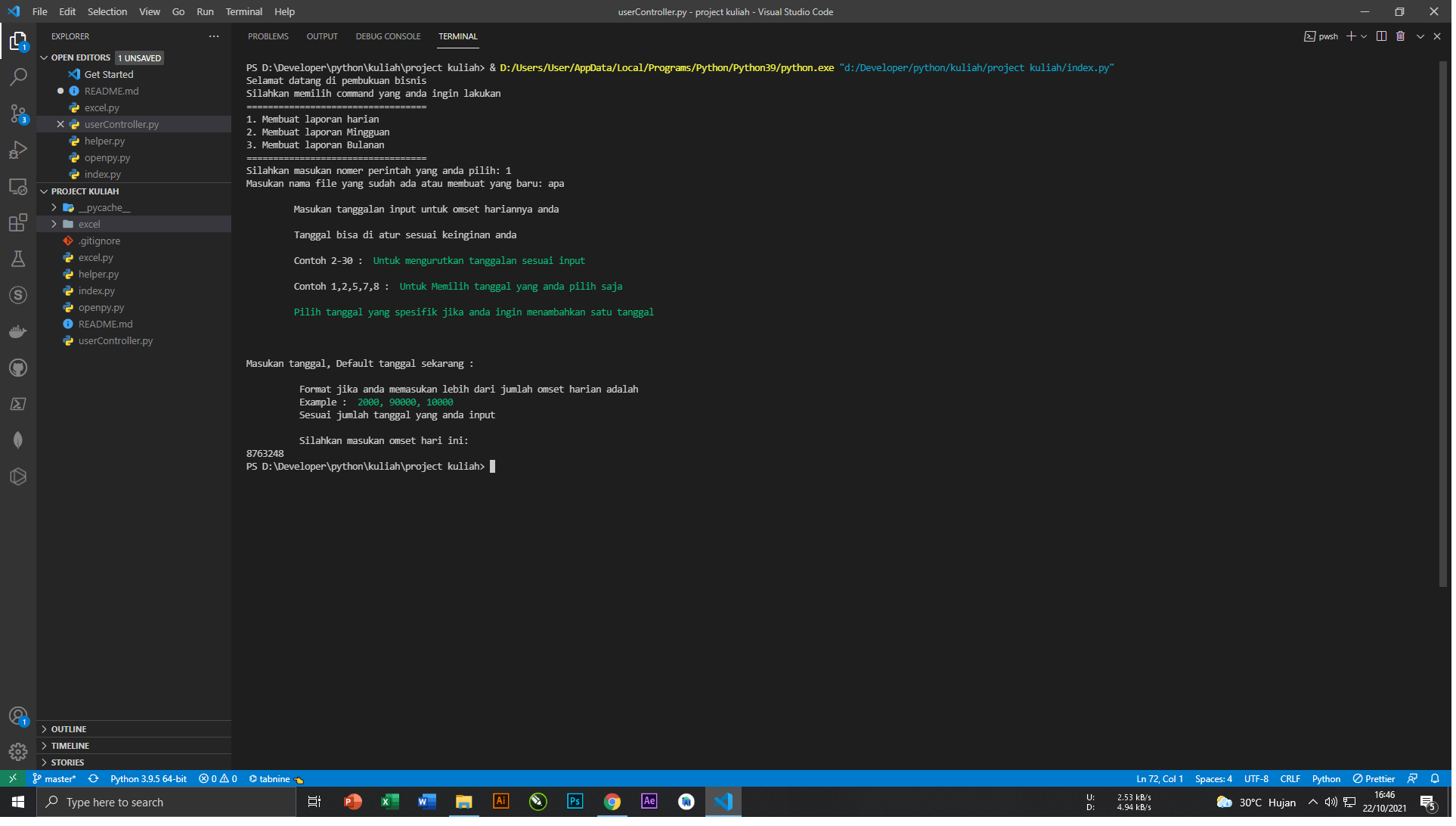Open the Docker sidebar icon
The height and width of the screenshot is (826, 1456).
click(x=18, y=332)
